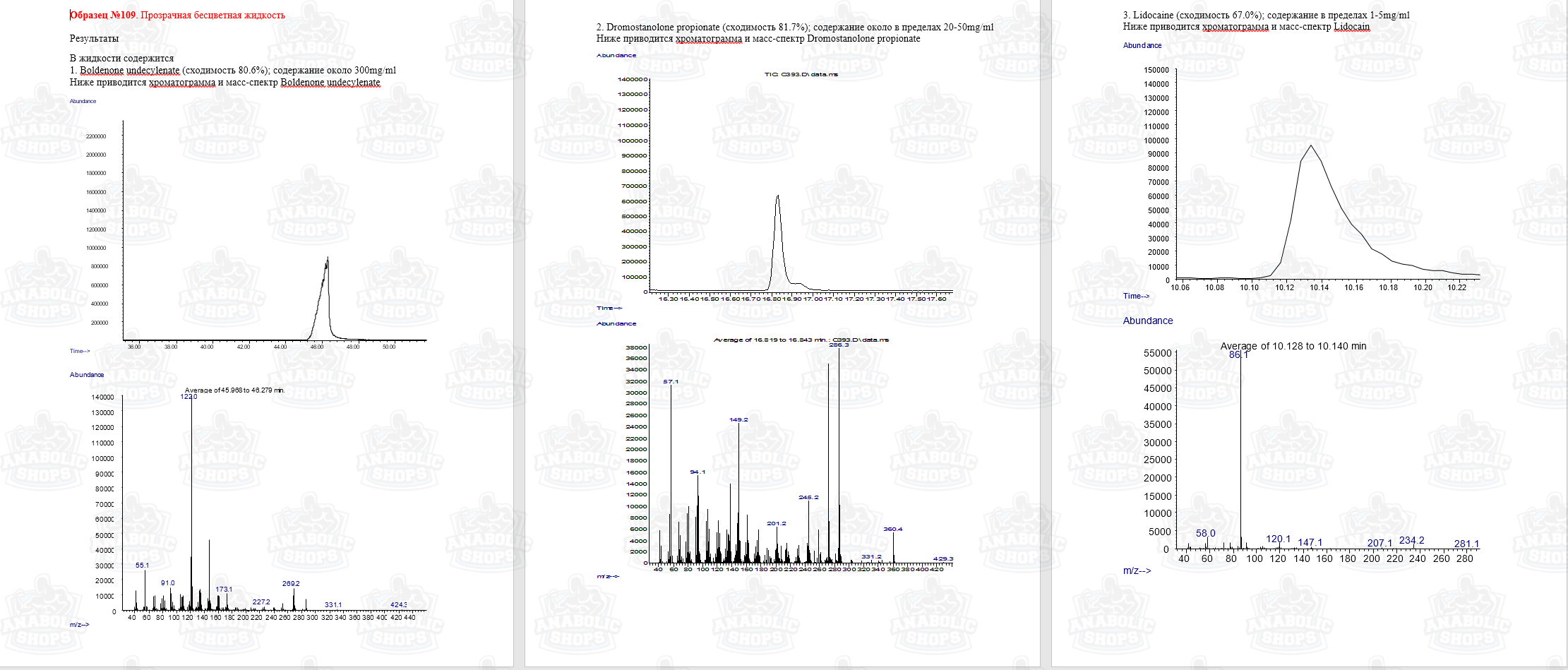Click the Lidocaine chromatogram peak apex

1311,146
